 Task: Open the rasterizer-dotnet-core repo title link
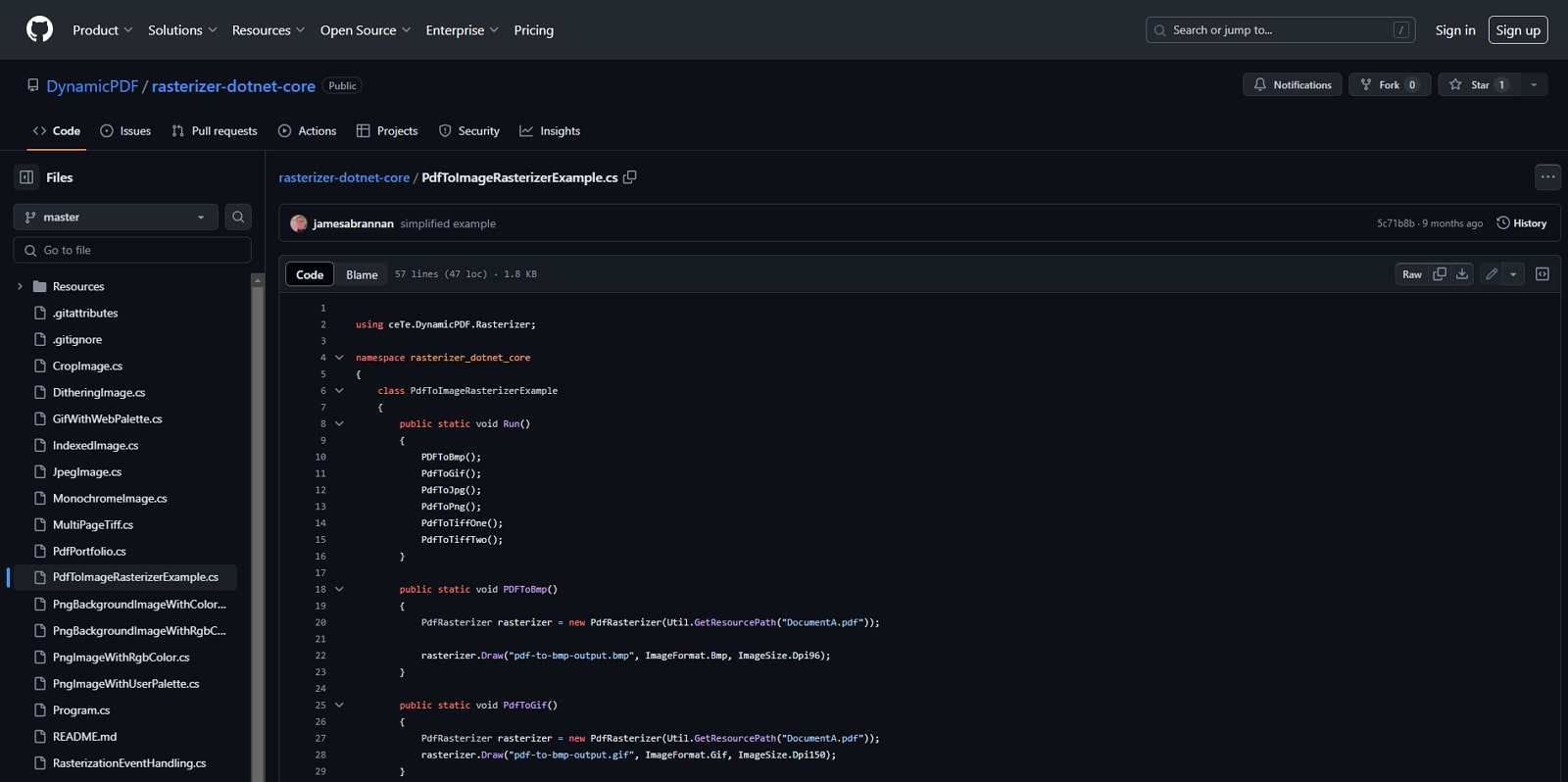(233, 86)
